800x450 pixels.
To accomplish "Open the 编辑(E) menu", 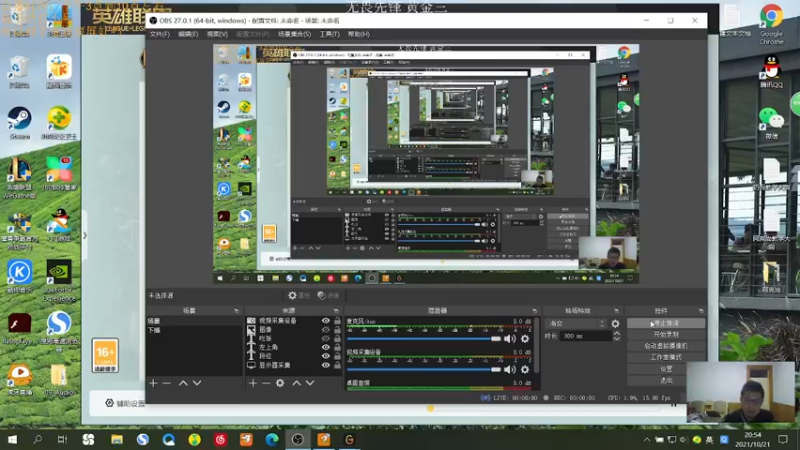I will tap(188, 34).
